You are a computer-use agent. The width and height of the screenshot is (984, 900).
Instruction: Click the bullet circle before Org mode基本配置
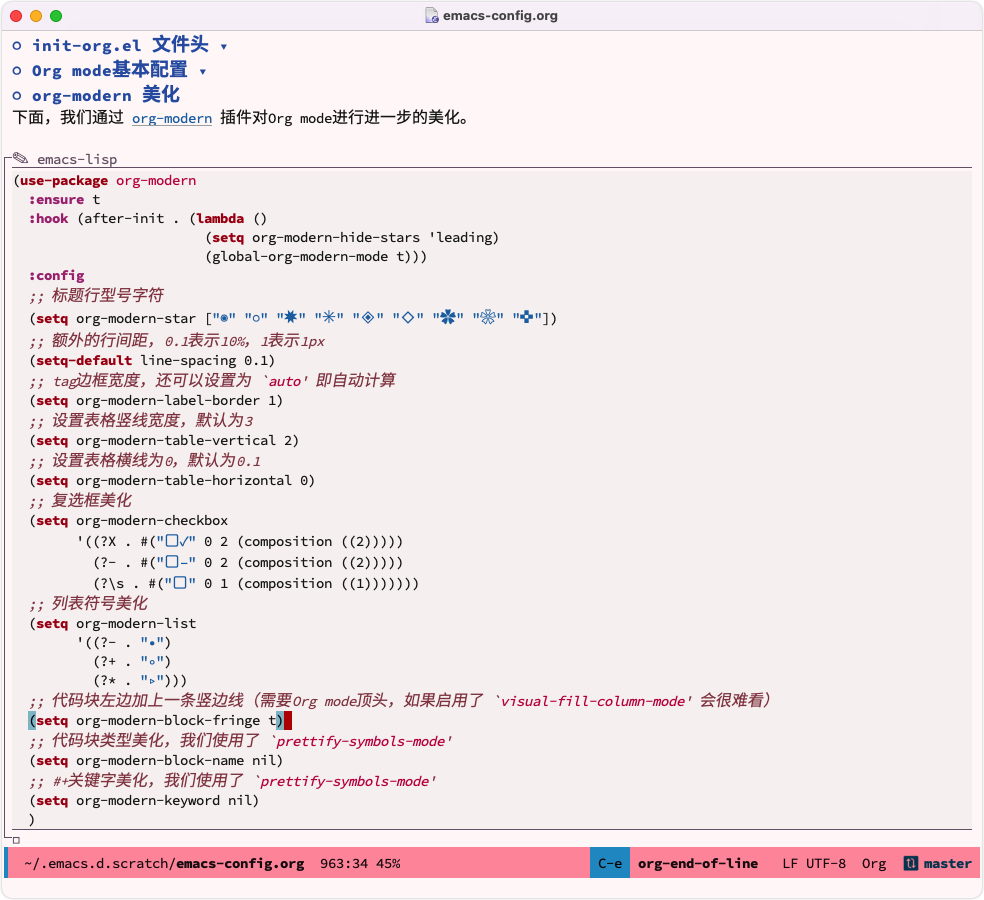[x=17, y=70]
